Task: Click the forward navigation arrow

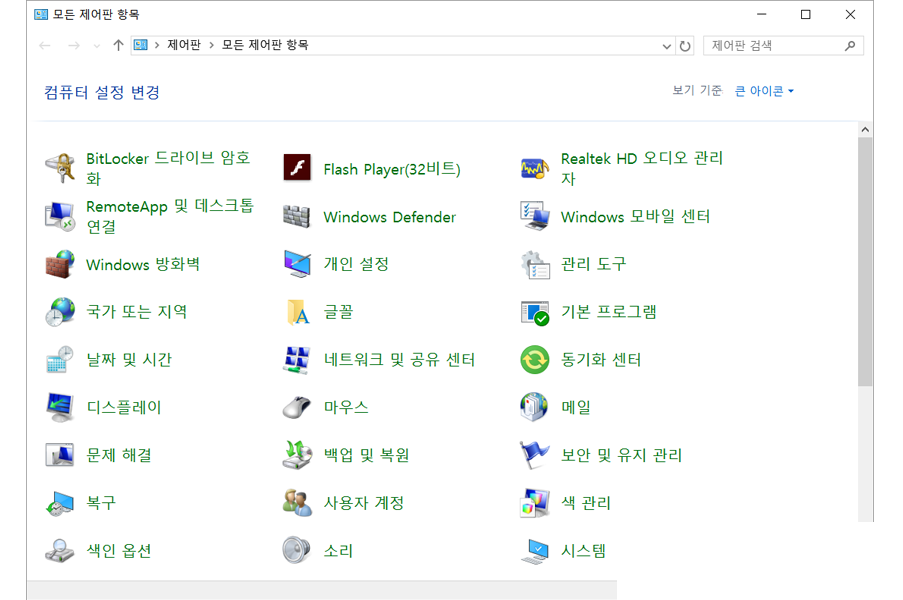Action: point(74,45)
